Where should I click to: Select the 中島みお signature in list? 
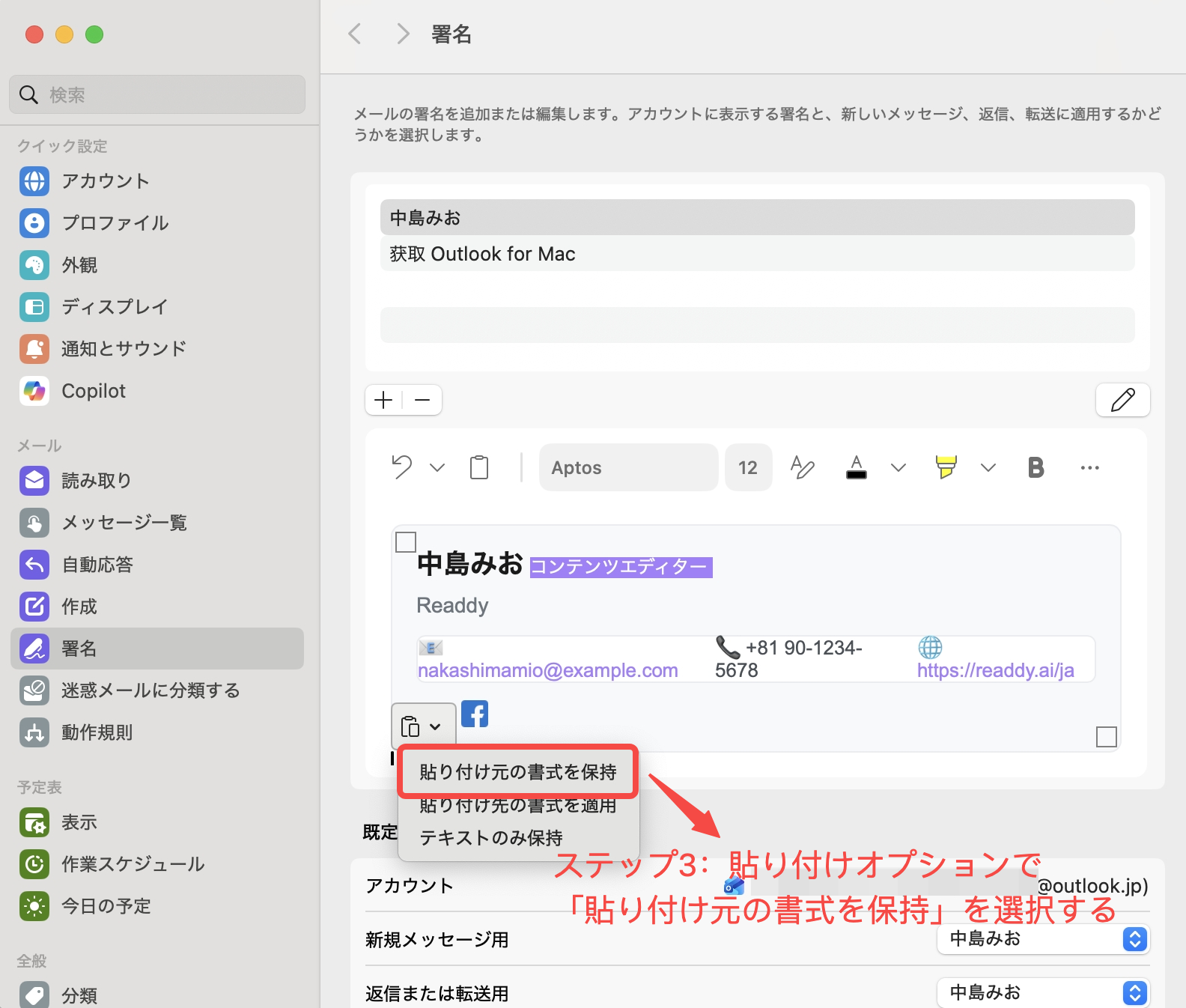(x=758, y=217)
